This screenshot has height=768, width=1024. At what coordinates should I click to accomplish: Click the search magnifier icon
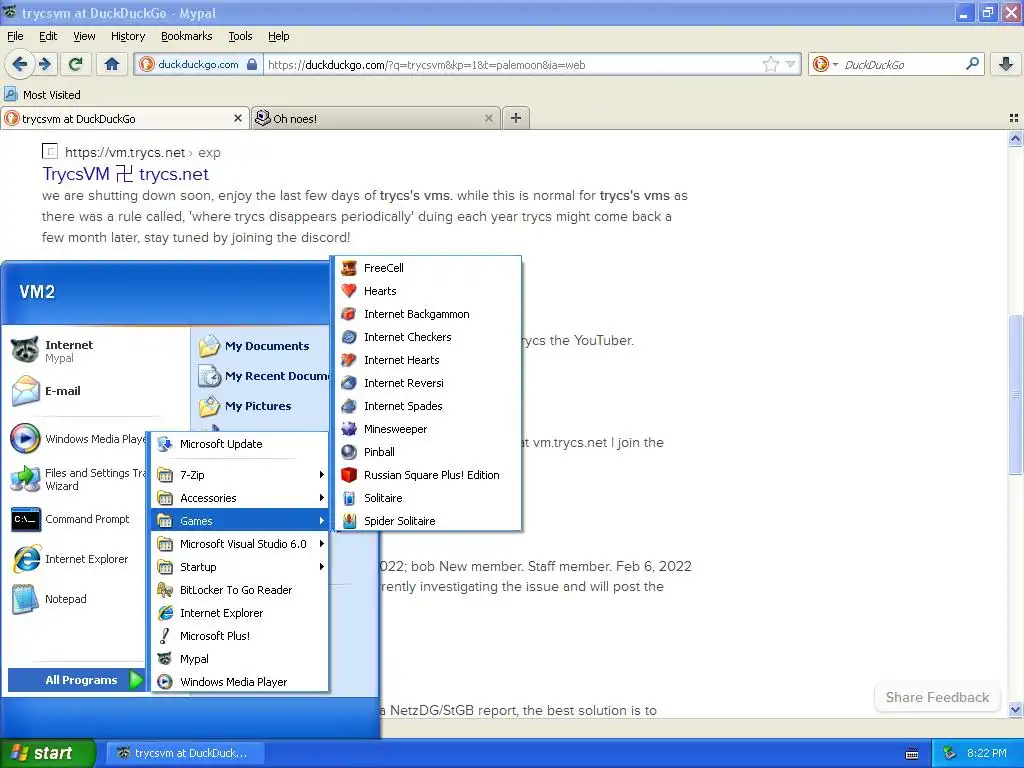972,64
